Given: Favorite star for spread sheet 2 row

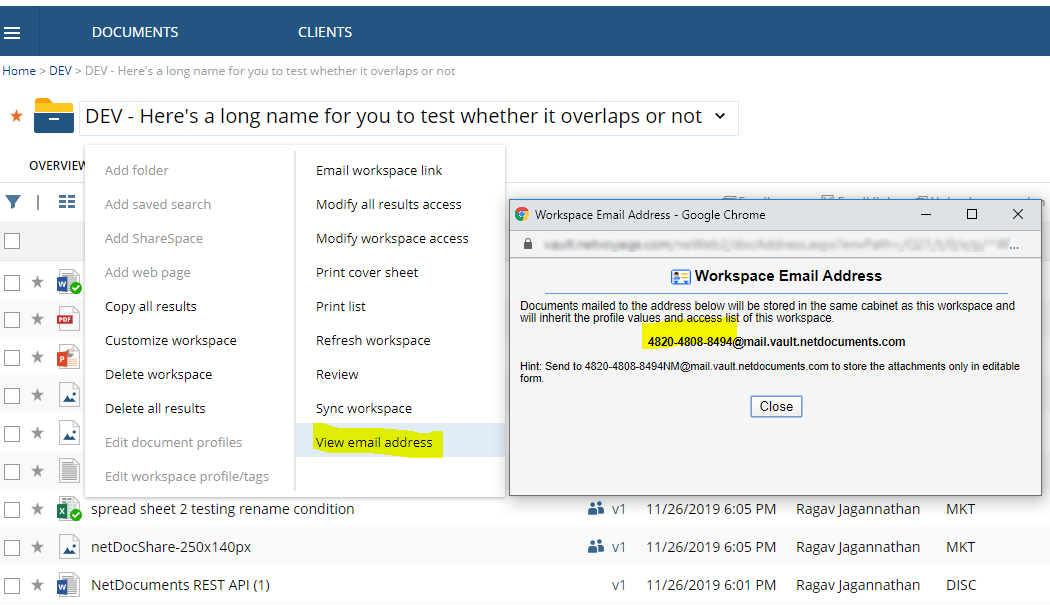Looking at the screenshot, I should 38,510.
